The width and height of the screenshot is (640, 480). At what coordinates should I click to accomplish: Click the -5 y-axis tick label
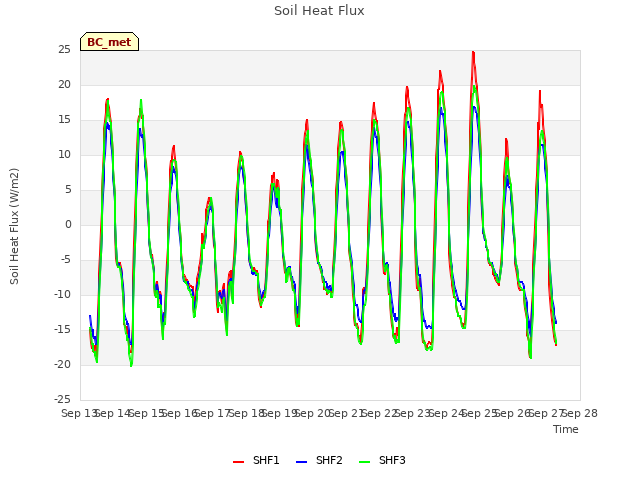click(65, 260)
